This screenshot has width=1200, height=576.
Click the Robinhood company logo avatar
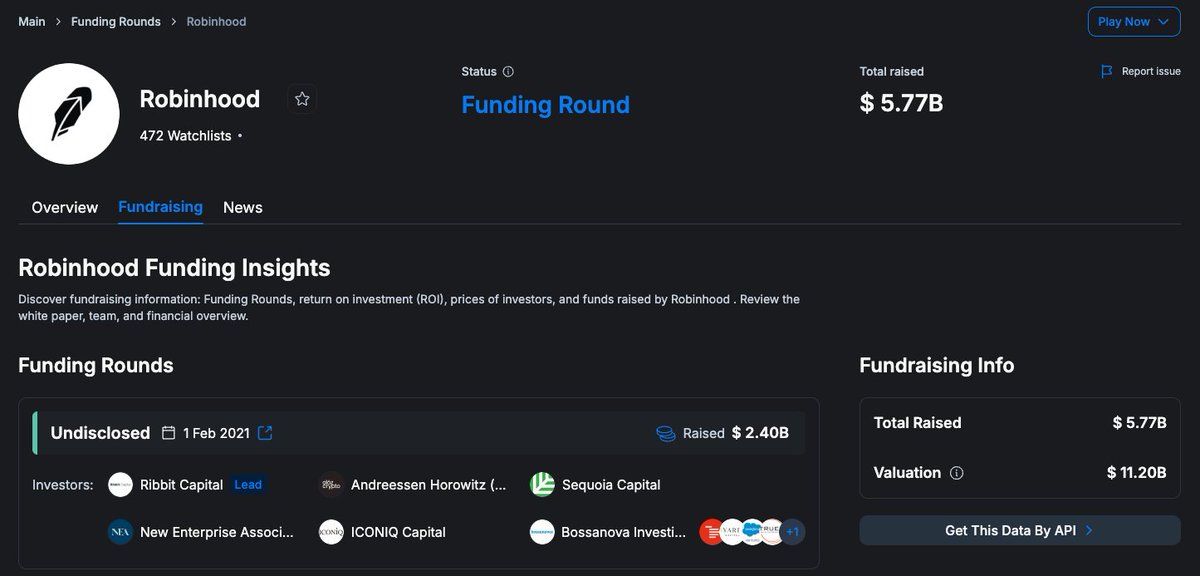68,112
